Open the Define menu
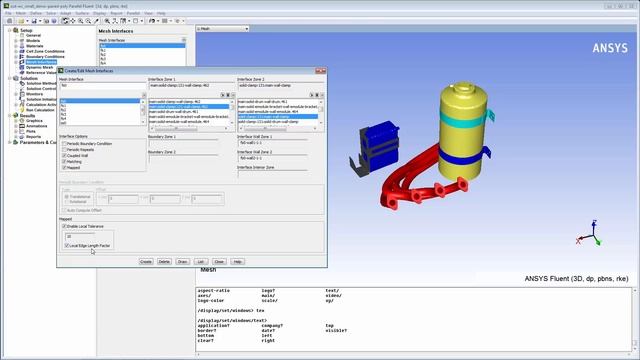 [36, 13]
